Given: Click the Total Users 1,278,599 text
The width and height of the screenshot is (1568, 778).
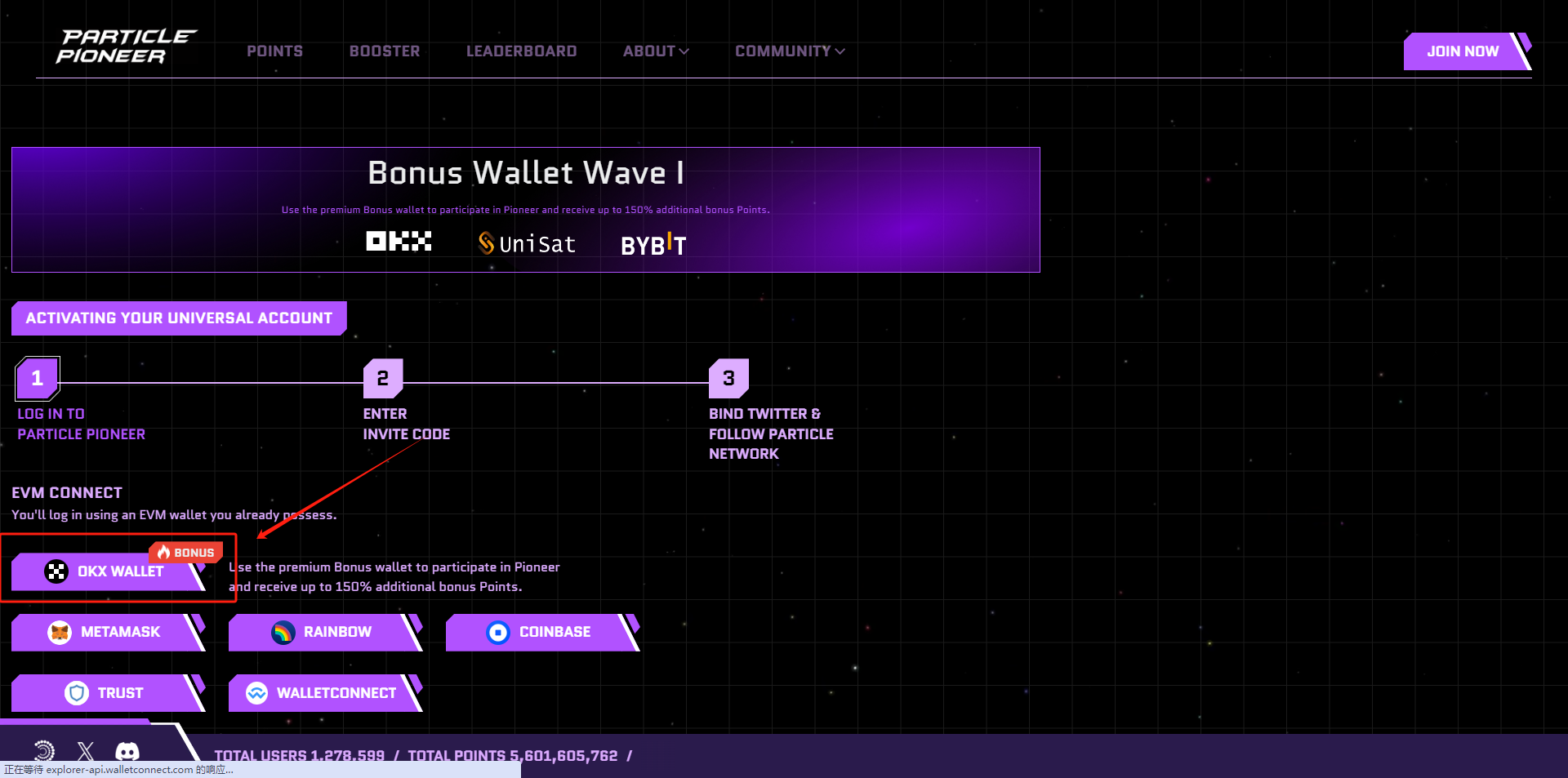Looking at the screenshot, I should pos(299,756).
